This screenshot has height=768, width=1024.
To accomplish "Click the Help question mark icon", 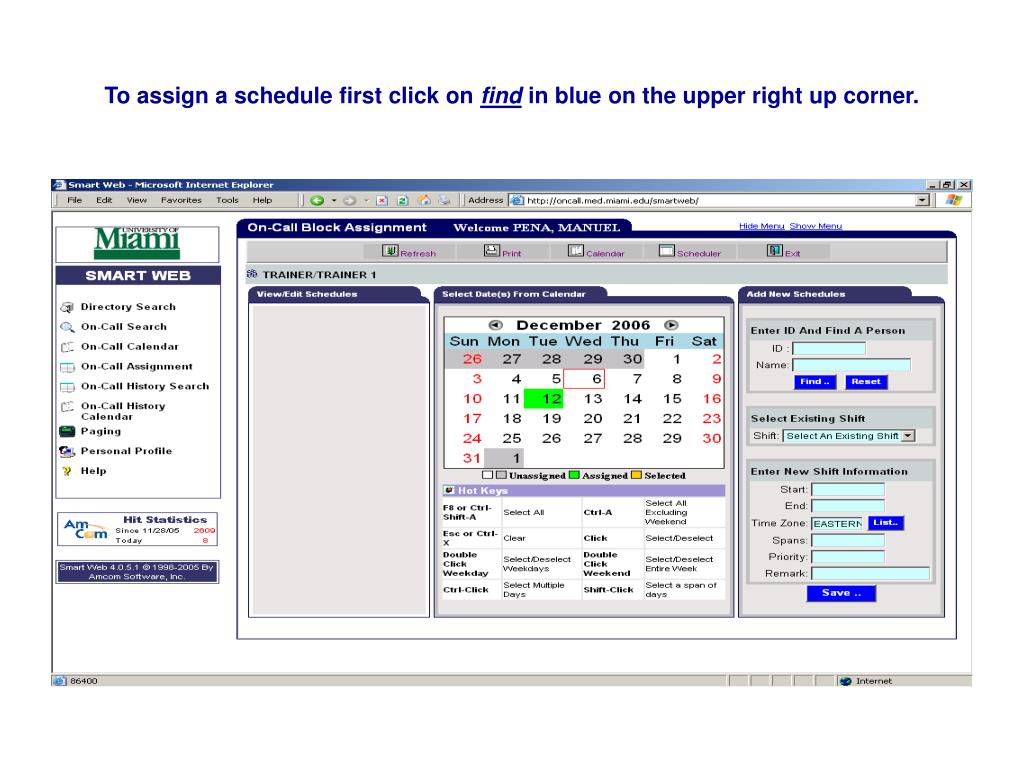I will pyautogui.click(x=67, y=471).
